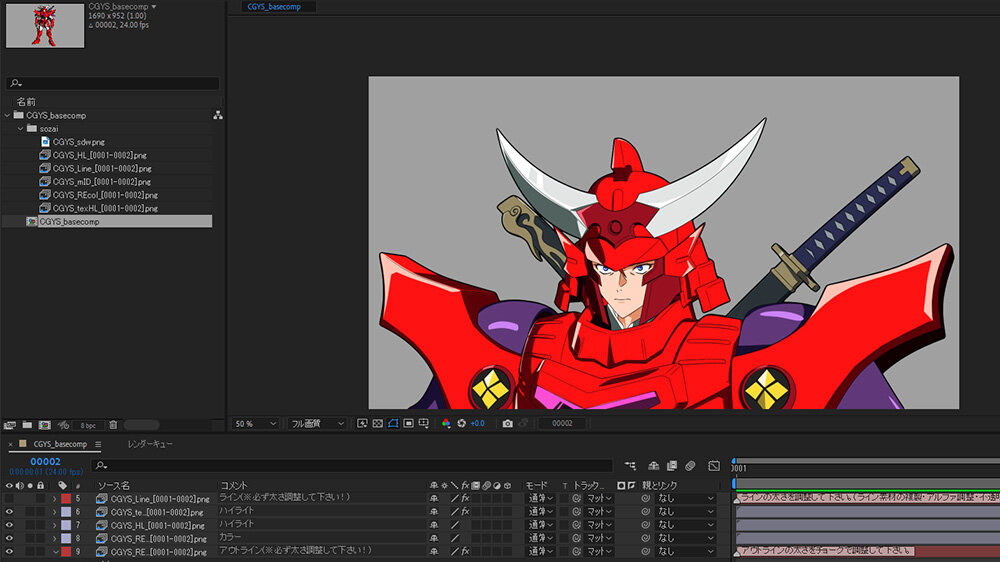Click the motion blur icon above timeline

(690, 466)
